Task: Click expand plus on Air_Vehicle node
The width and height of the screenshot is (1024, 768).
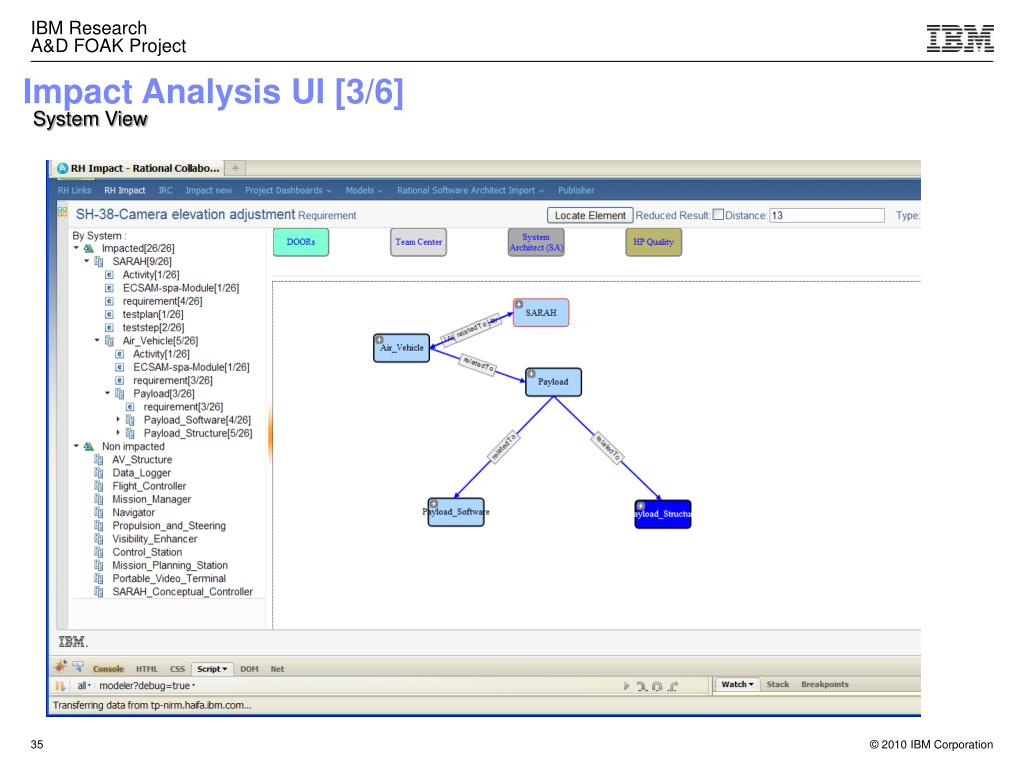Action: tap(379, 340)
